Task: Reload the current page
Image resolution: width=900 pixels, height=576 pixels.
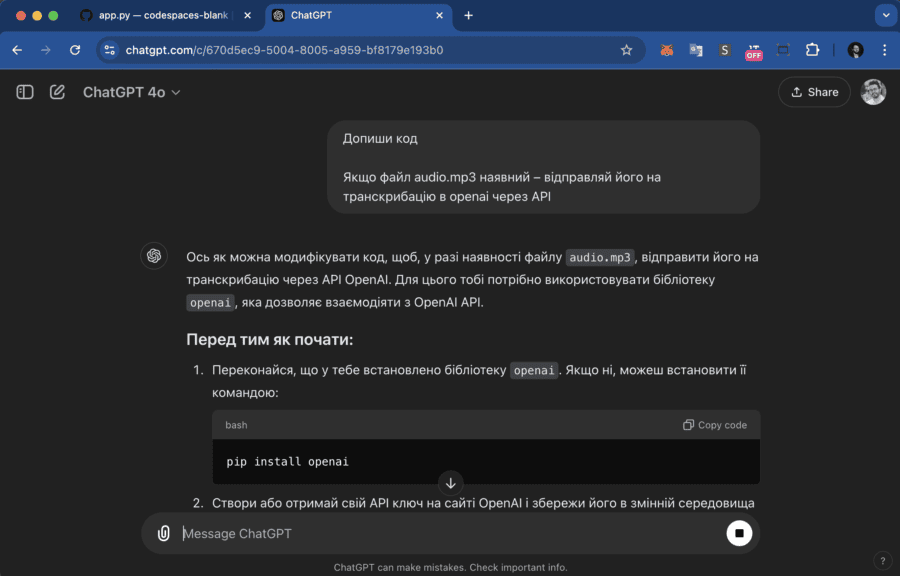Action: (75, 50)
